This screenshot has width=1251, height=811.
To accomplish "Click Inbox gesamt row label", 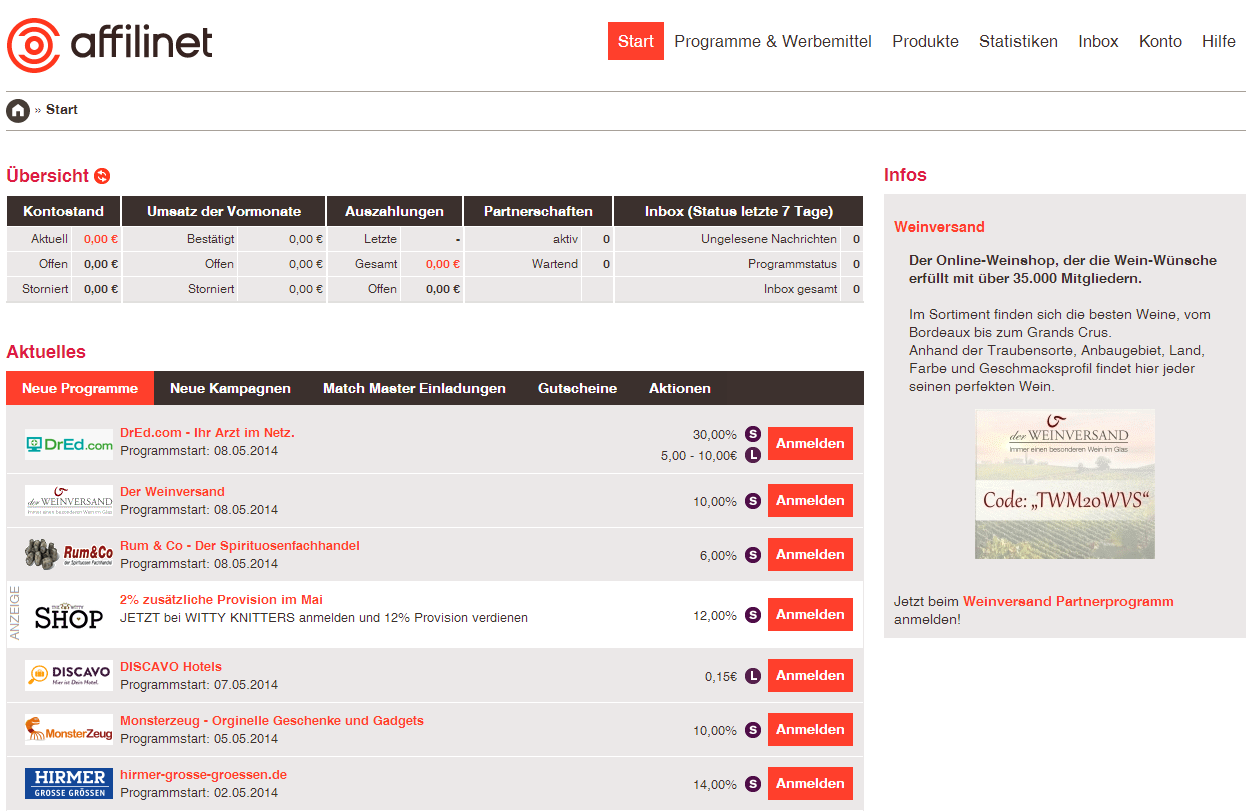I will 800,289.
